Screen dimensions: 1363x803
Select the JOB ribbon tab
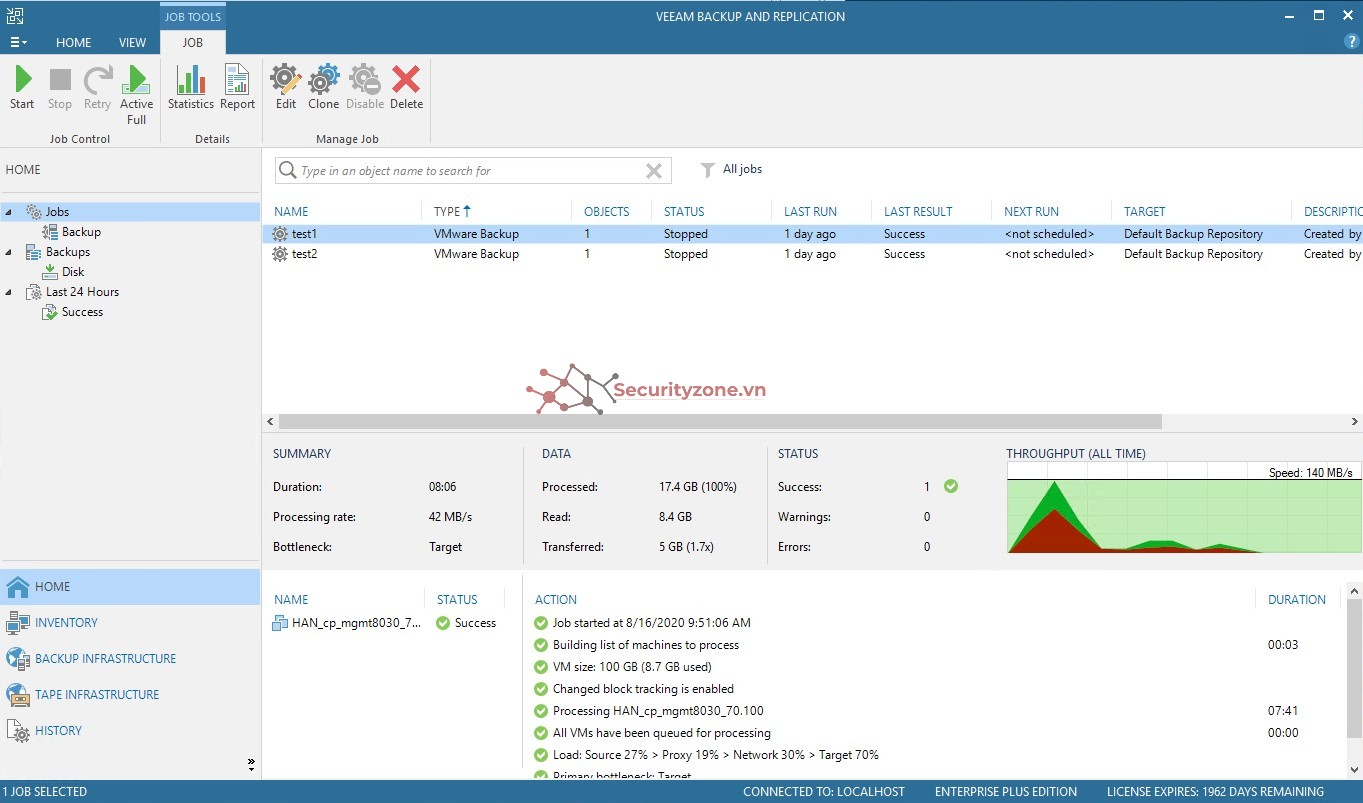(x=192, y=42)
